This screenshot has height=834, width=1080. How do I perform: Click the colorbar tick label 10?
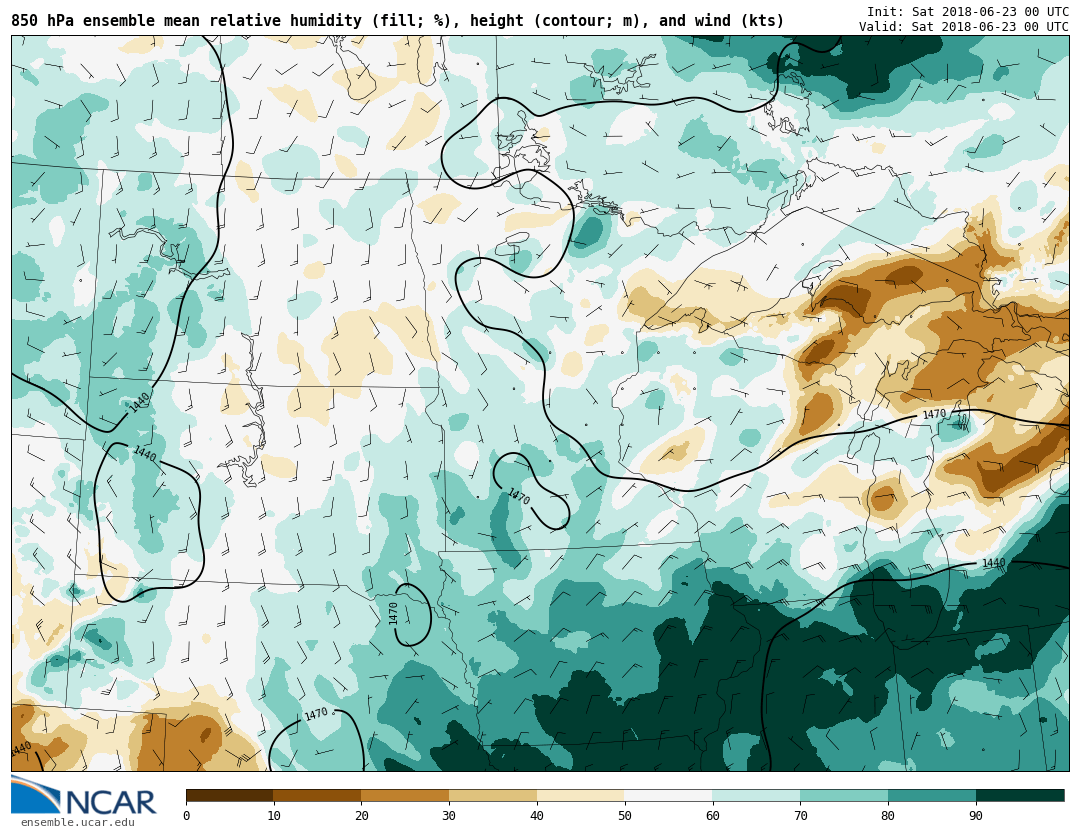click(x=274, y=816)
